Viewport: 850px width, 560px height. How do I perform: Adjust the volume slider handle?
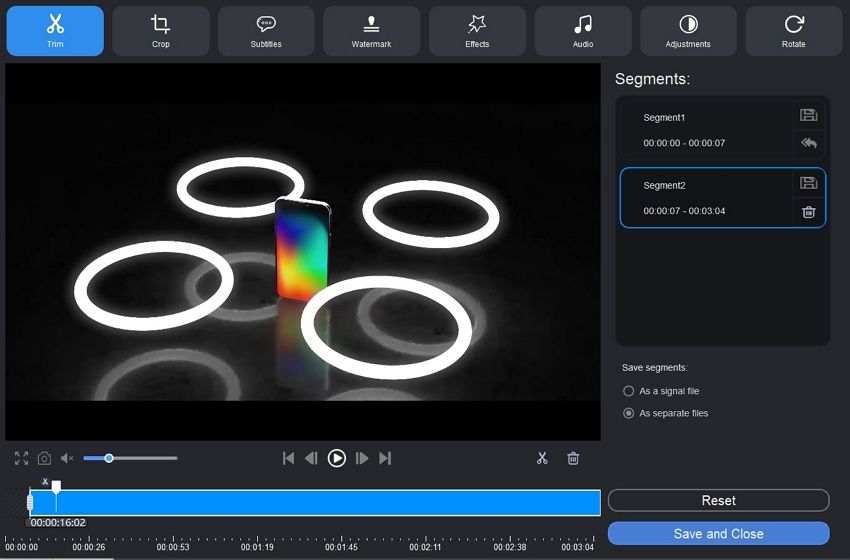pos(109,458)
